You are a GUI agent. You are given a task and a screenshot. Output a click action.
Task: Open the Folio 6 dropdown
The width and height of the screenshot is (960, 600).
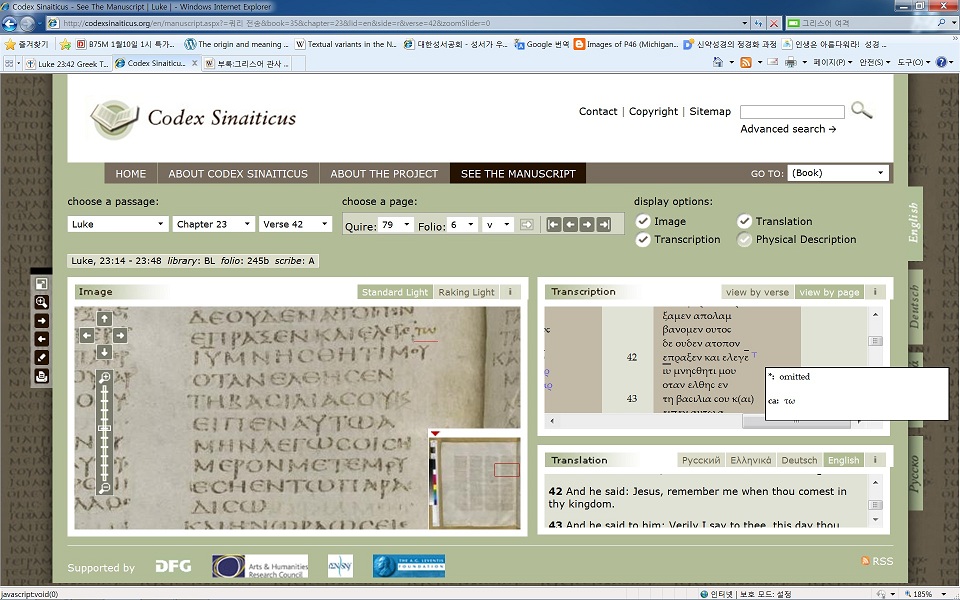462,225
